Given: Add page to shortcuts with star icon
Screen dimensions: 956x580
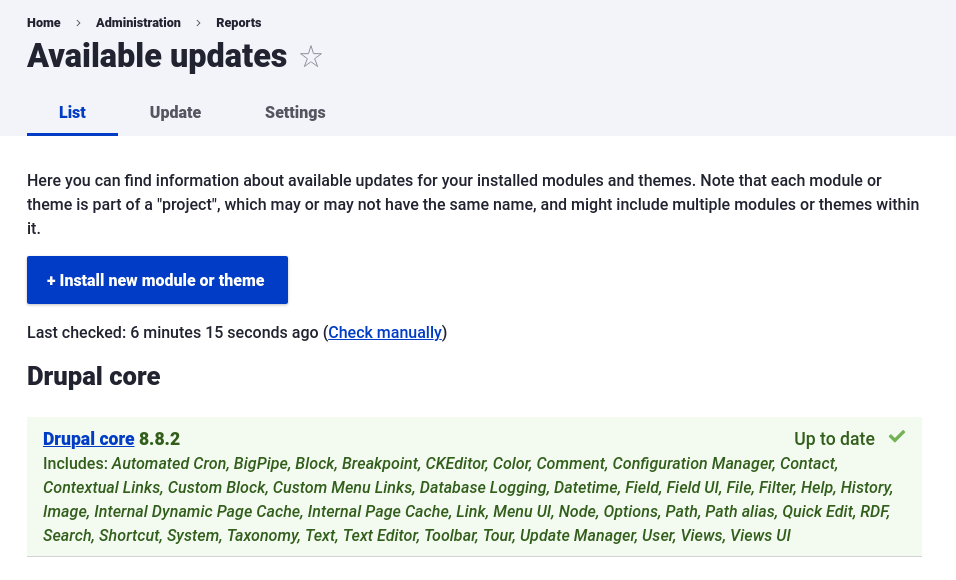Looking at the screenshot, I should (x=311, y=57).
